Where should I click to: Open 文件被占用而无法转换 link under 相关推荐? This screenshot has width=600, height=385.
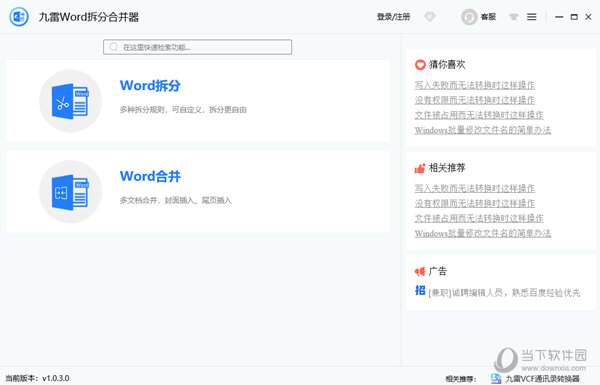pyautogui.click(x=479, y=218)
